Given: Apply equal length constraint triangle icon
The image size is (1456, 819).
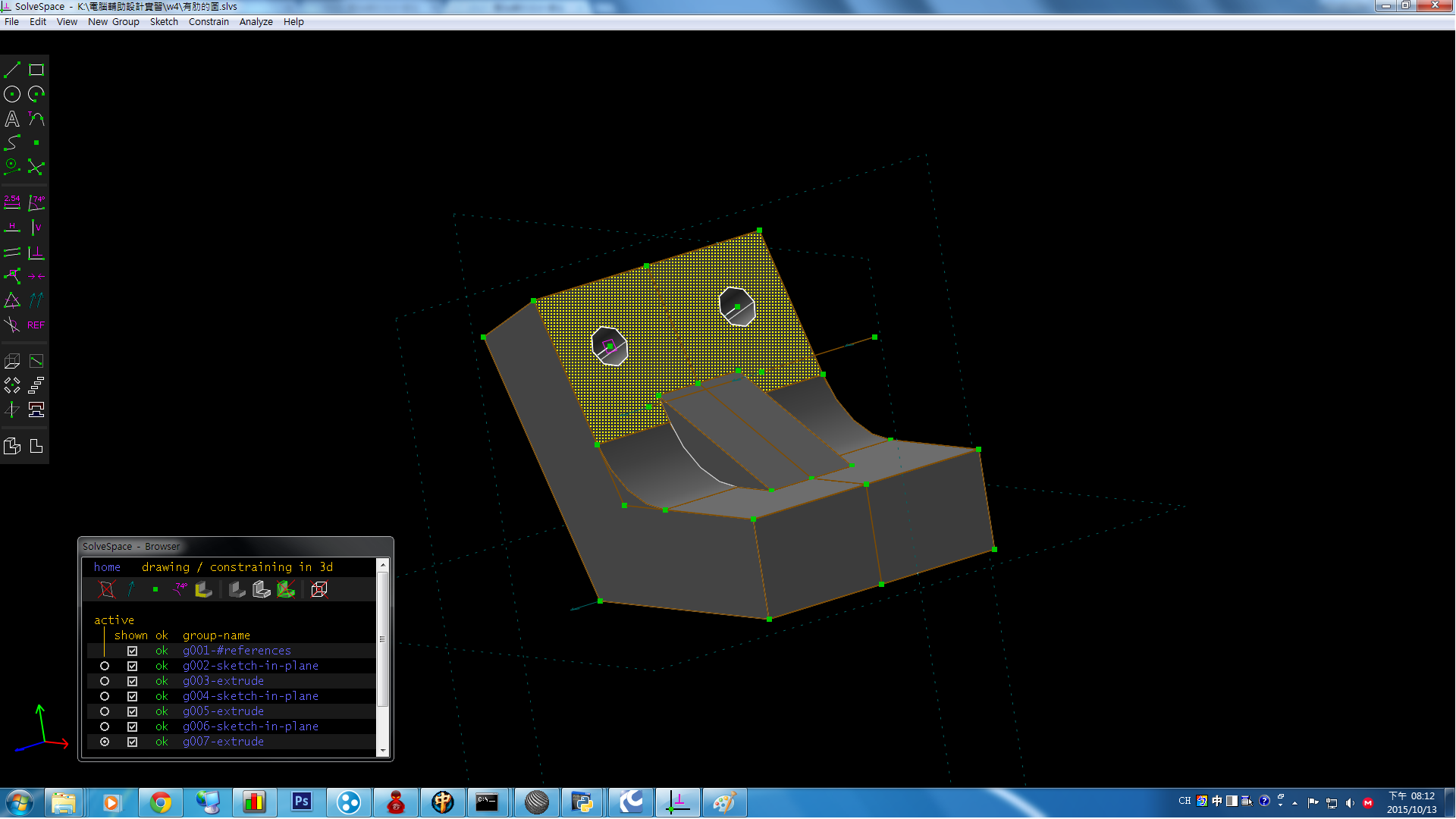Looking at the screenshot, I should (x=12, y=300).
